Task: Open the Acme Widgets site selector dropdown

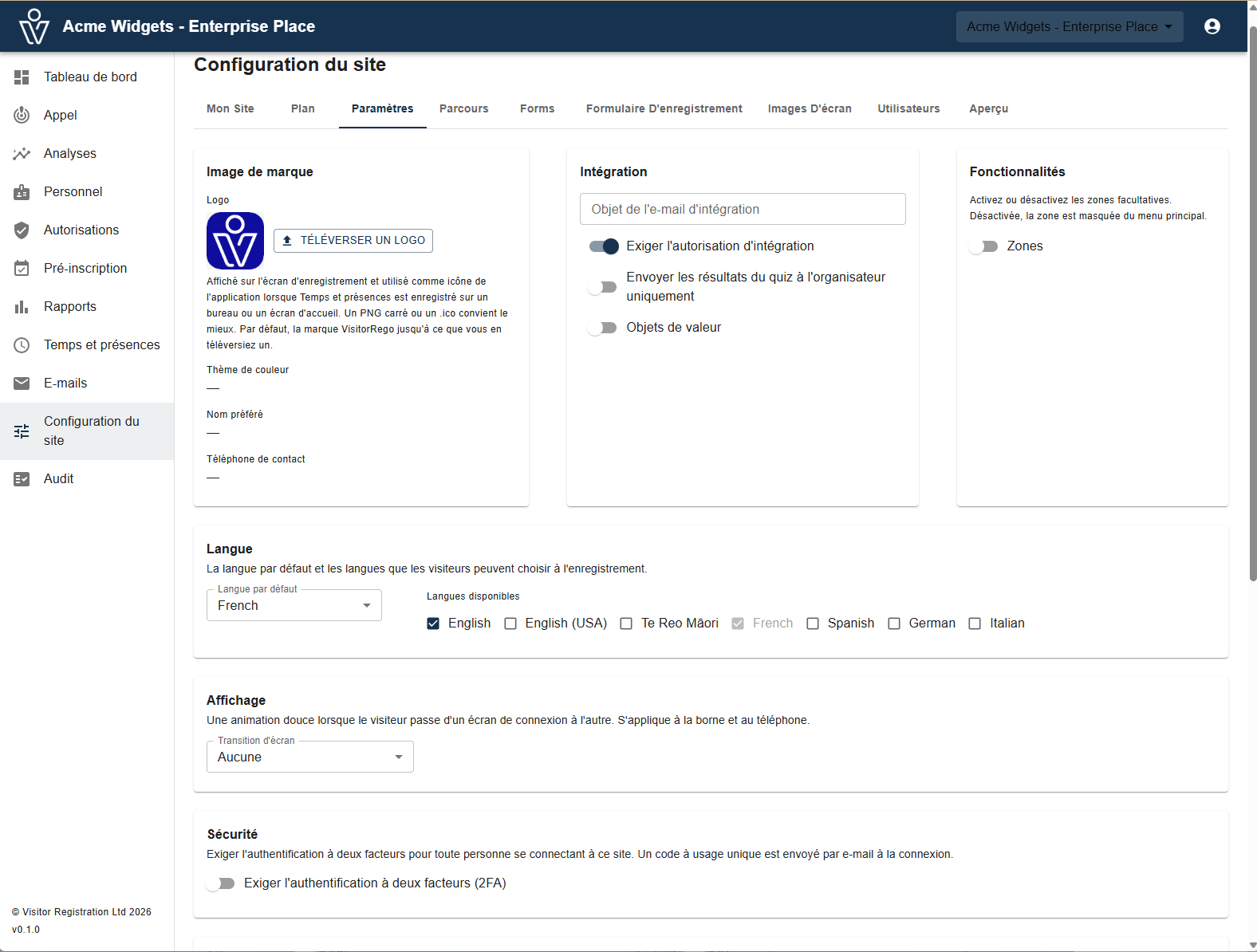Action: click(1070, 26)
